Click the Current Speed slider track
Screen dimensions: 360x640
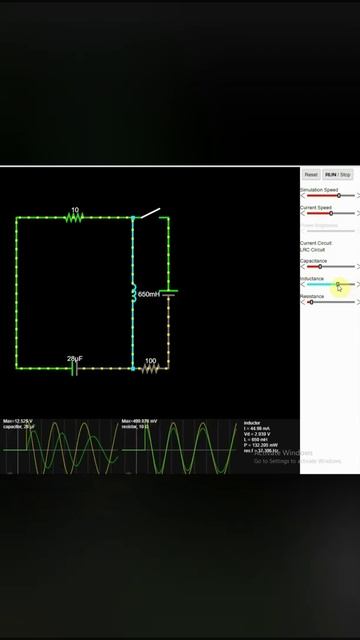pyautogui.click(x=331, y=213)
